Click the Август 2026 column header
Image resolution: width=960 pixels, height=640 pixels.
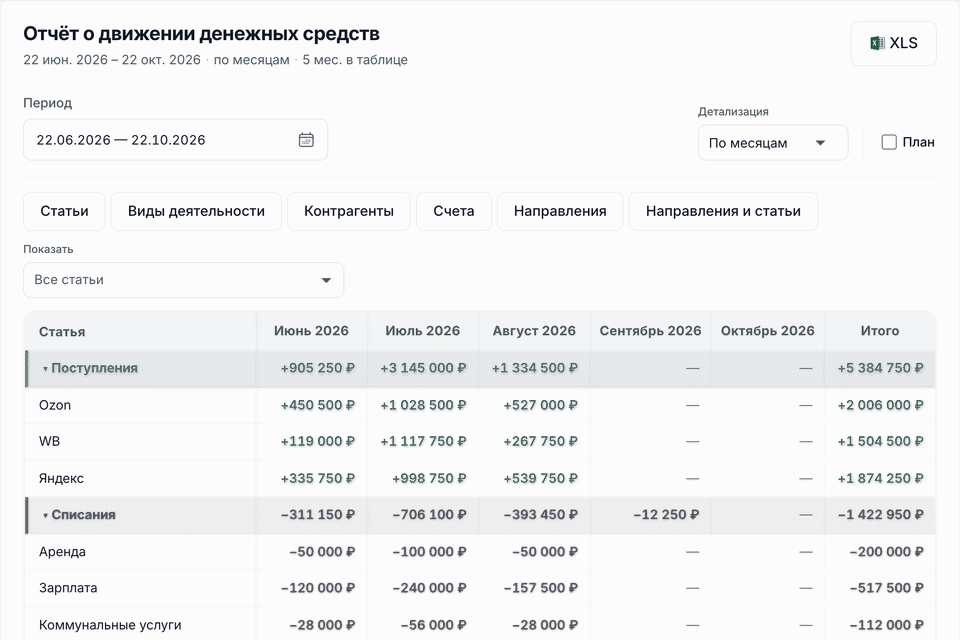click(x=534, y=331)
